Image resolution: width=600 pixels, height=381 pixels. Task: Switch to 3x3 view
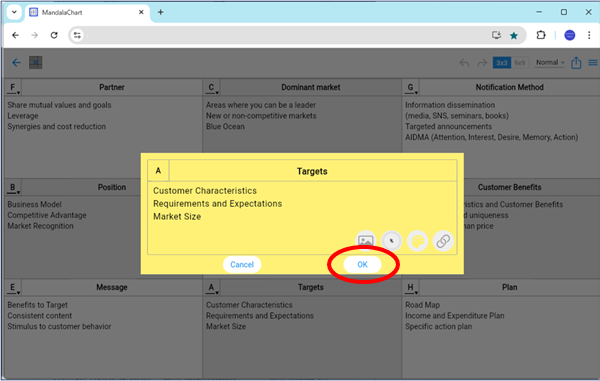(x=502, y=63)
